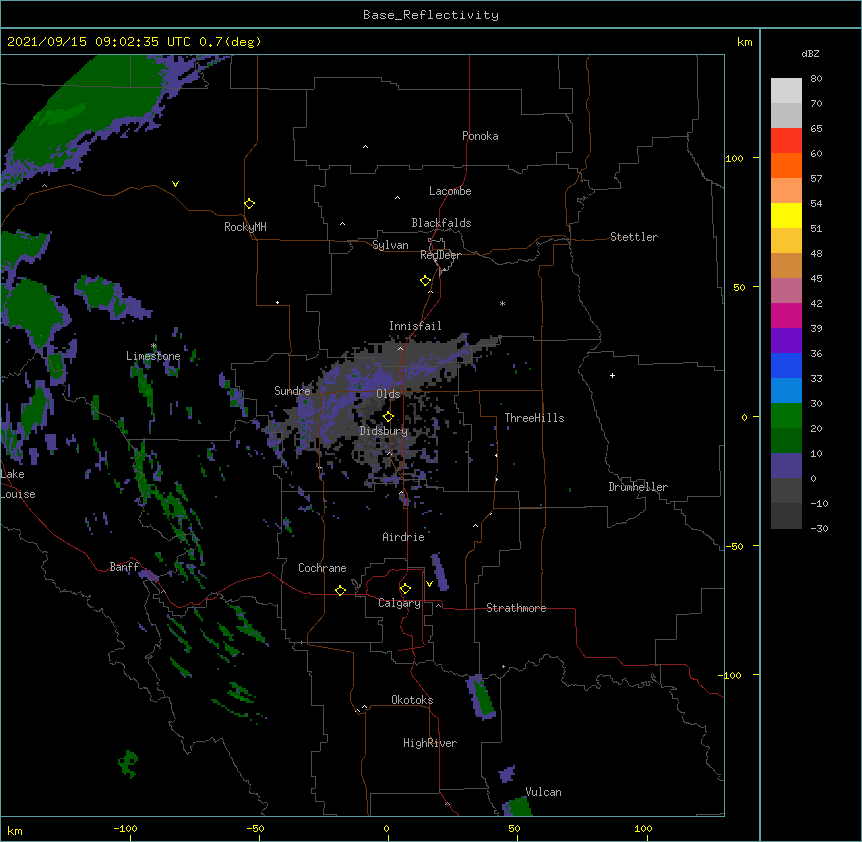Click the 80 value in dBZ legend
Screen dimensions: 862x842
point(816,79)
